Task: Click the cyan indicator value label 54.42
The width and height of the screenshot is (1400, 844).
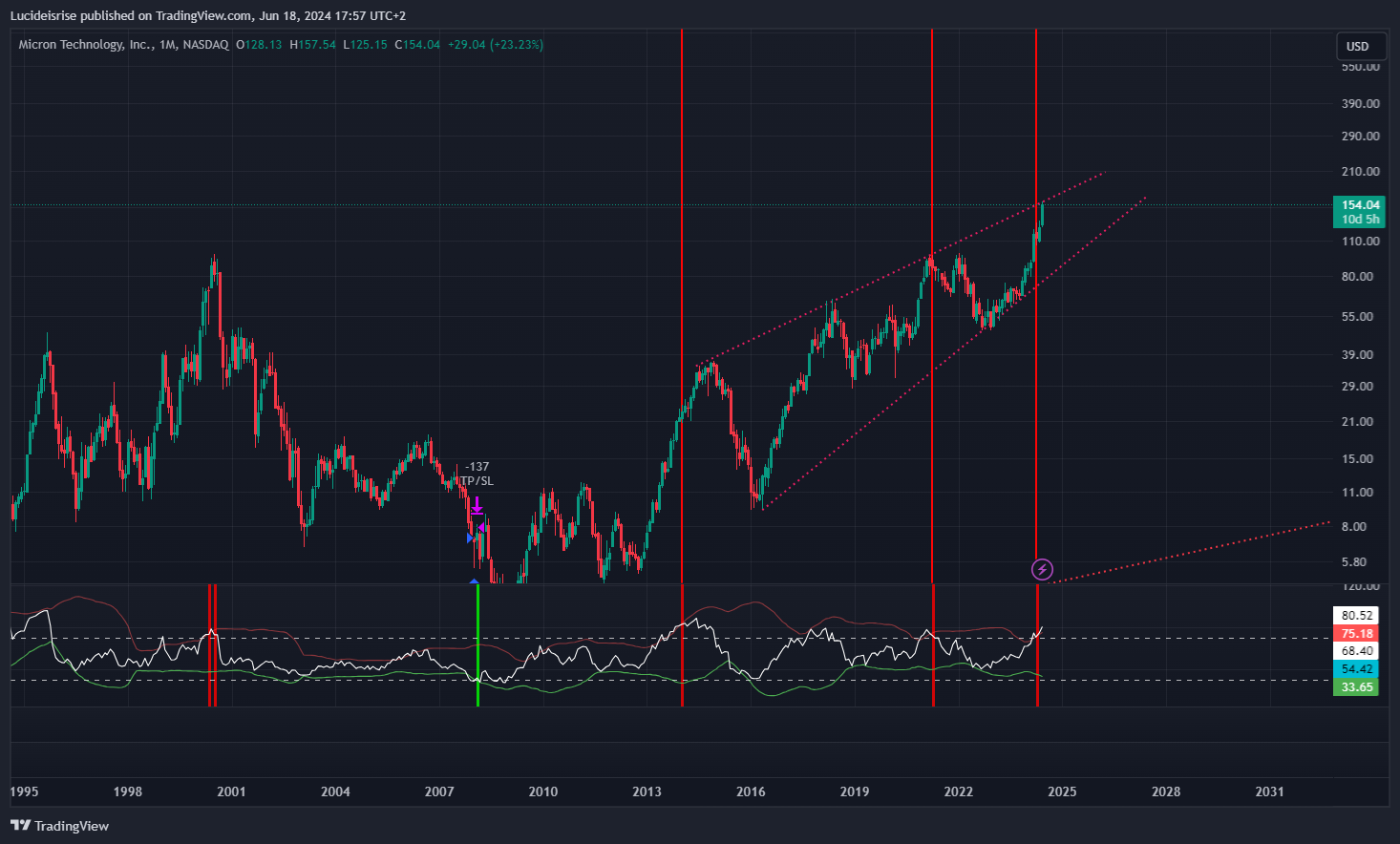Action: point(1357,669)
